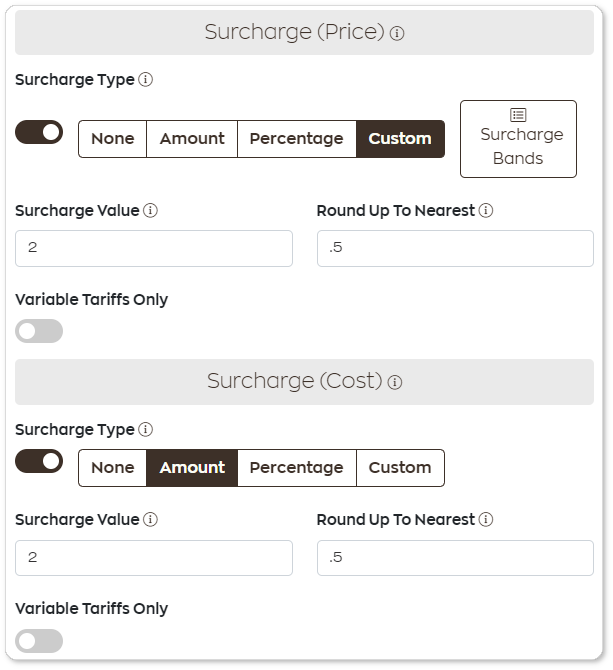
Task: Click the info icon next to Surcharge Type in Price section
Action: tap(145, 79)
